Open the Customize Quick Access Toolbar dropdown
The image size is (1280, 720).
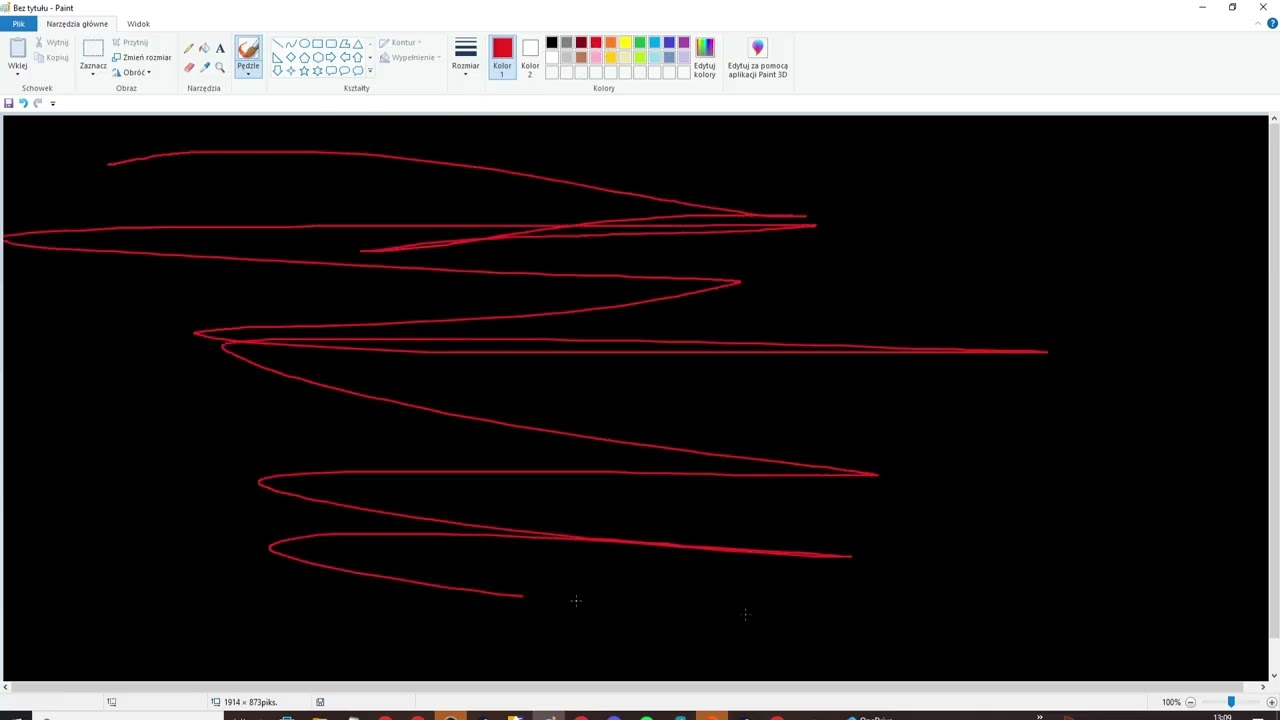(x=53, y=103)
